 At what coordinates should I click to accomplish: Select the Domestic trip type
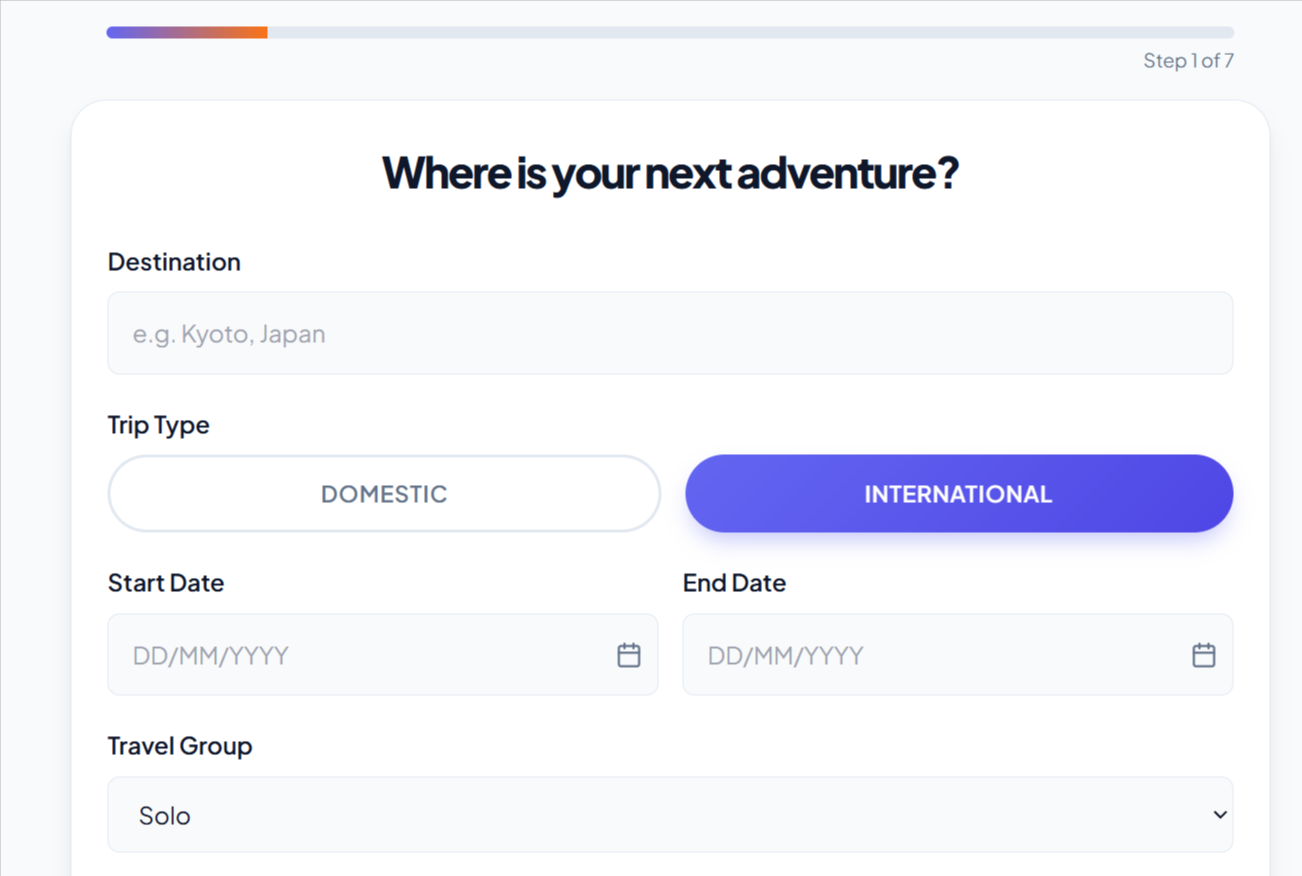click(384, 494)
